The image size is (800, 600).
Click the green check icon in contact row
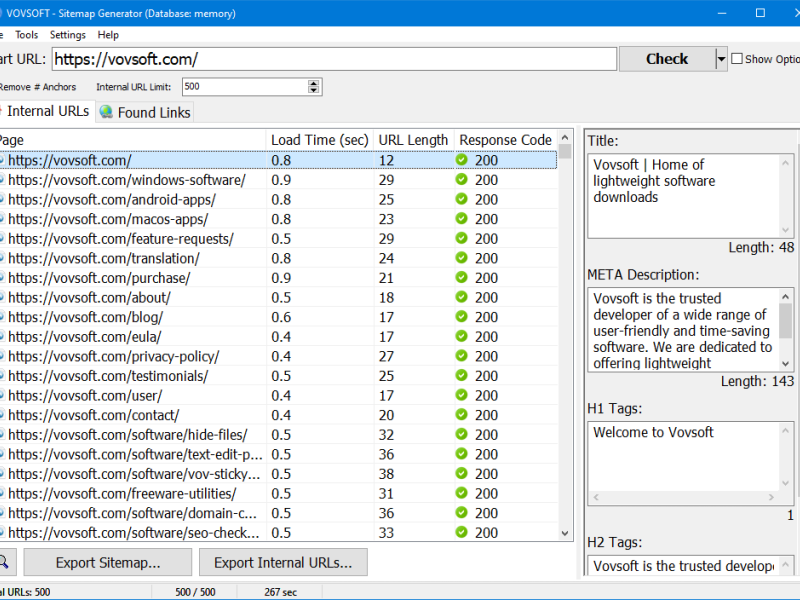pyautogui.click(x=462, y=415)
